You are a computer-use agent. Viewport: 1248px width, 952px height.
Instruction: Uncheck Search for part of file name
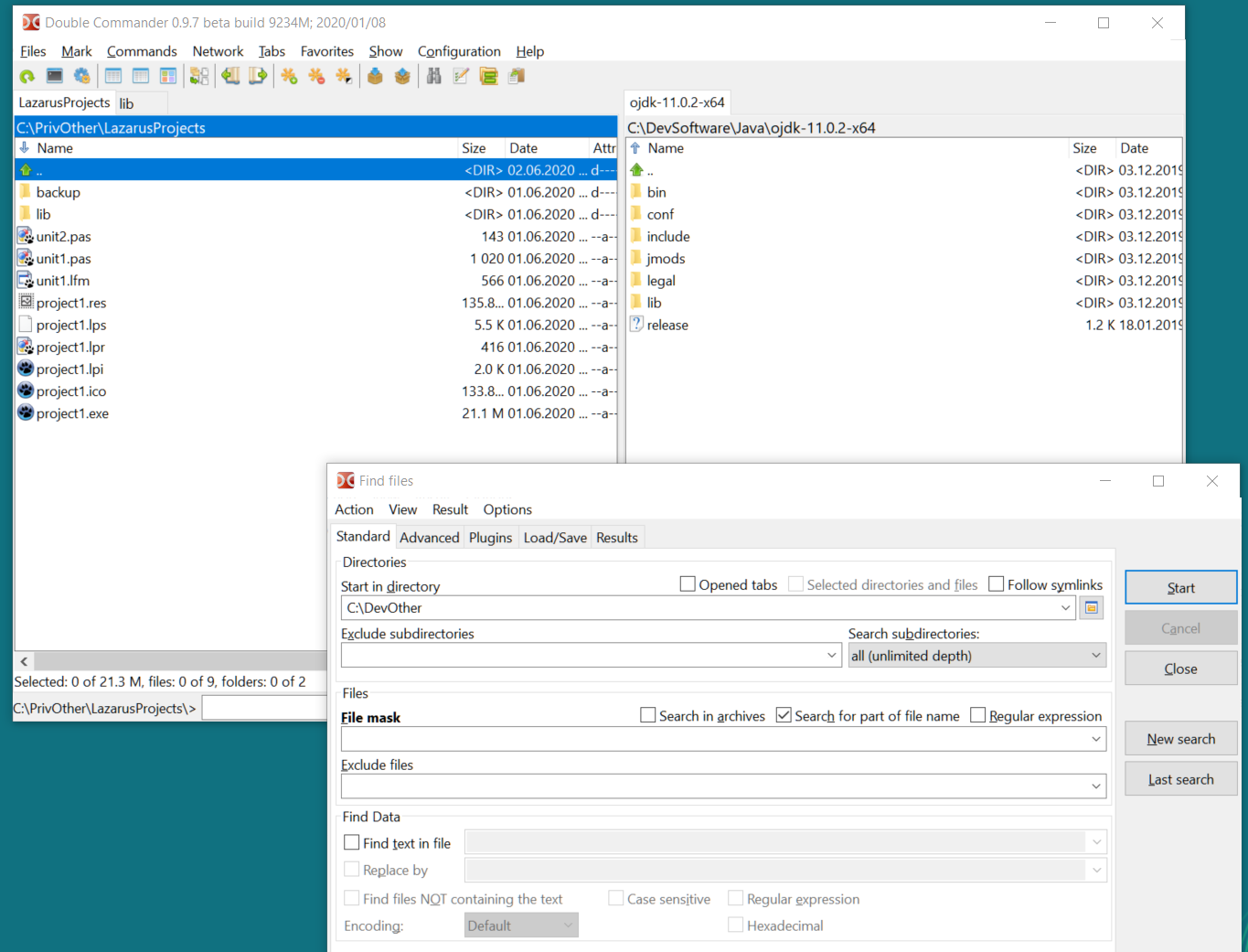pyautogui.click(x=784, y=715)
